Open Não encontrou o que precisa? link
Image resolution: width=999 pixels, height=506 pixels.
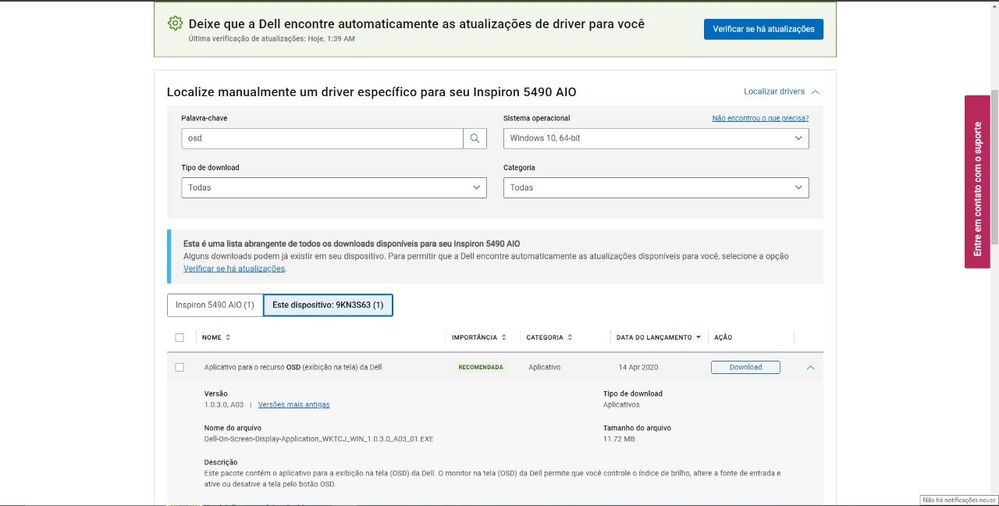tap(760, 119)
